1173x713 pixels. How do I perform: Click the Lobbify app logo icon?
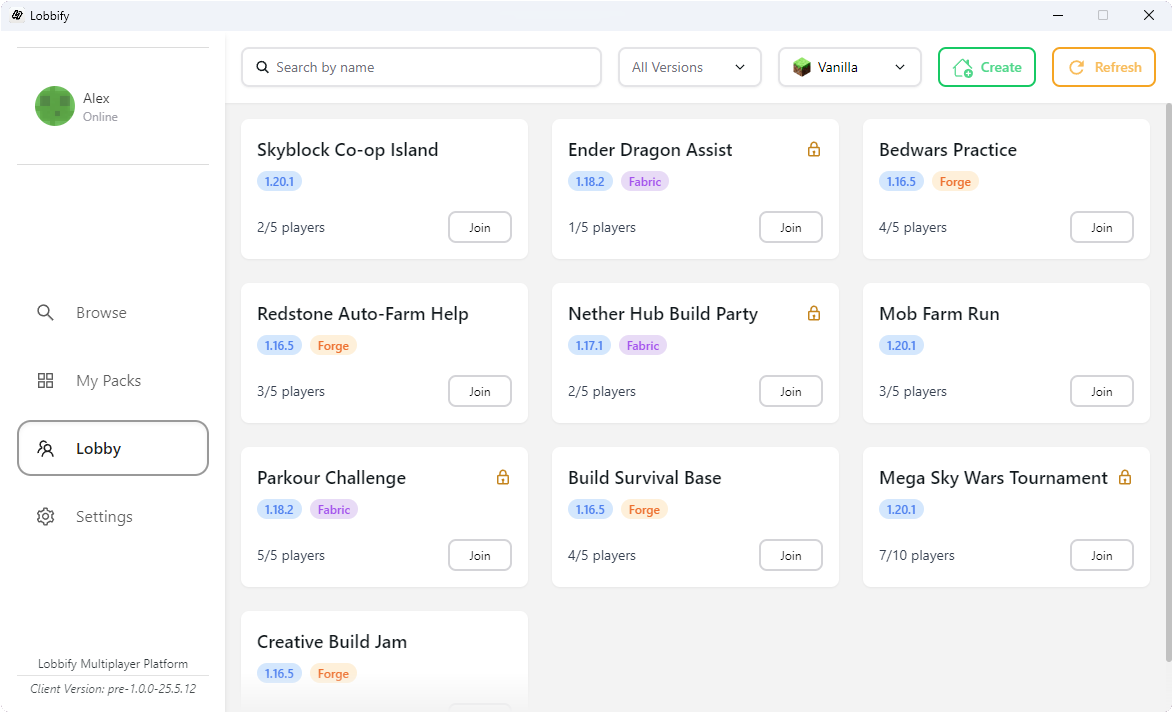(16, 15)
